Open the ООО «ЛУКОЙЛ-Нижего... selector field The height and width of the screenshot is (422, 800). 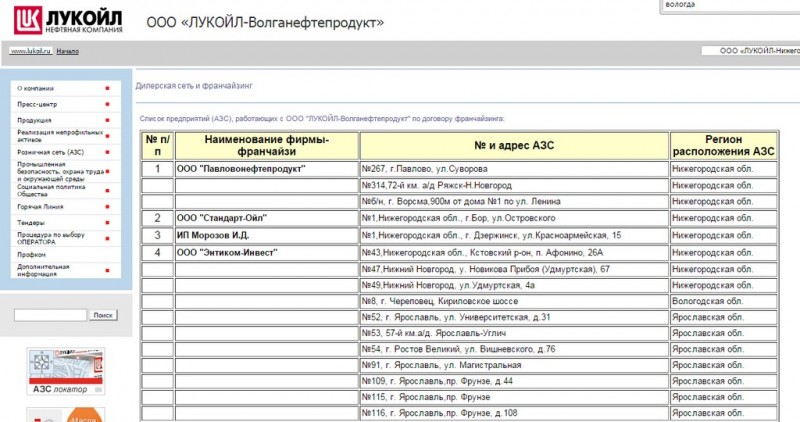tap(751, 51)
